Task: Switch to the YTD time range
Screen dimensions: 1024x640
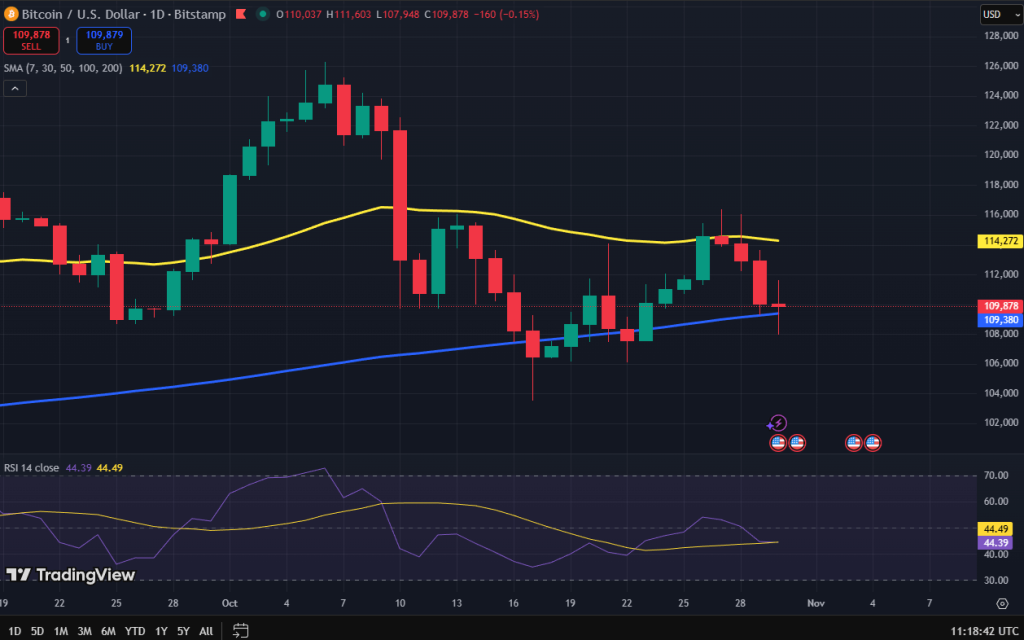Action: click(x=135, y=631)
